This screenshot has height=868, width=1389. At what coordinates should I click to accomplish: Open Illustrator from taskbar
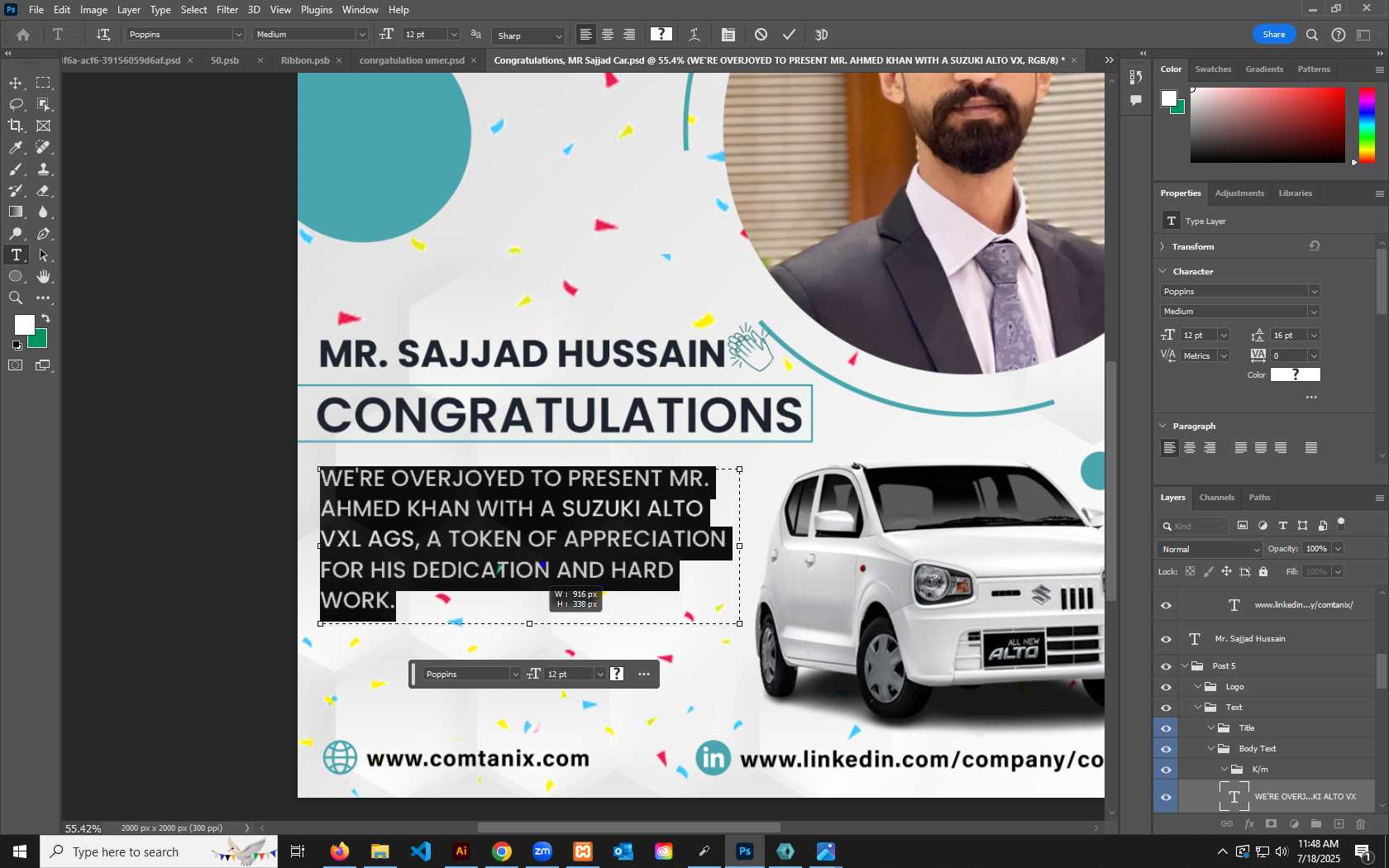tap(461, 851)
